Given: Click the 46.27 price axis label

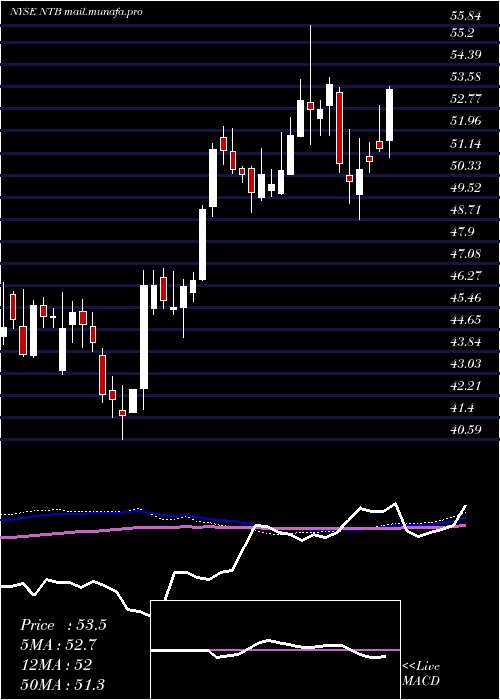Looking at the screenshot, I should pyautogui.click(x=466, y=276).
